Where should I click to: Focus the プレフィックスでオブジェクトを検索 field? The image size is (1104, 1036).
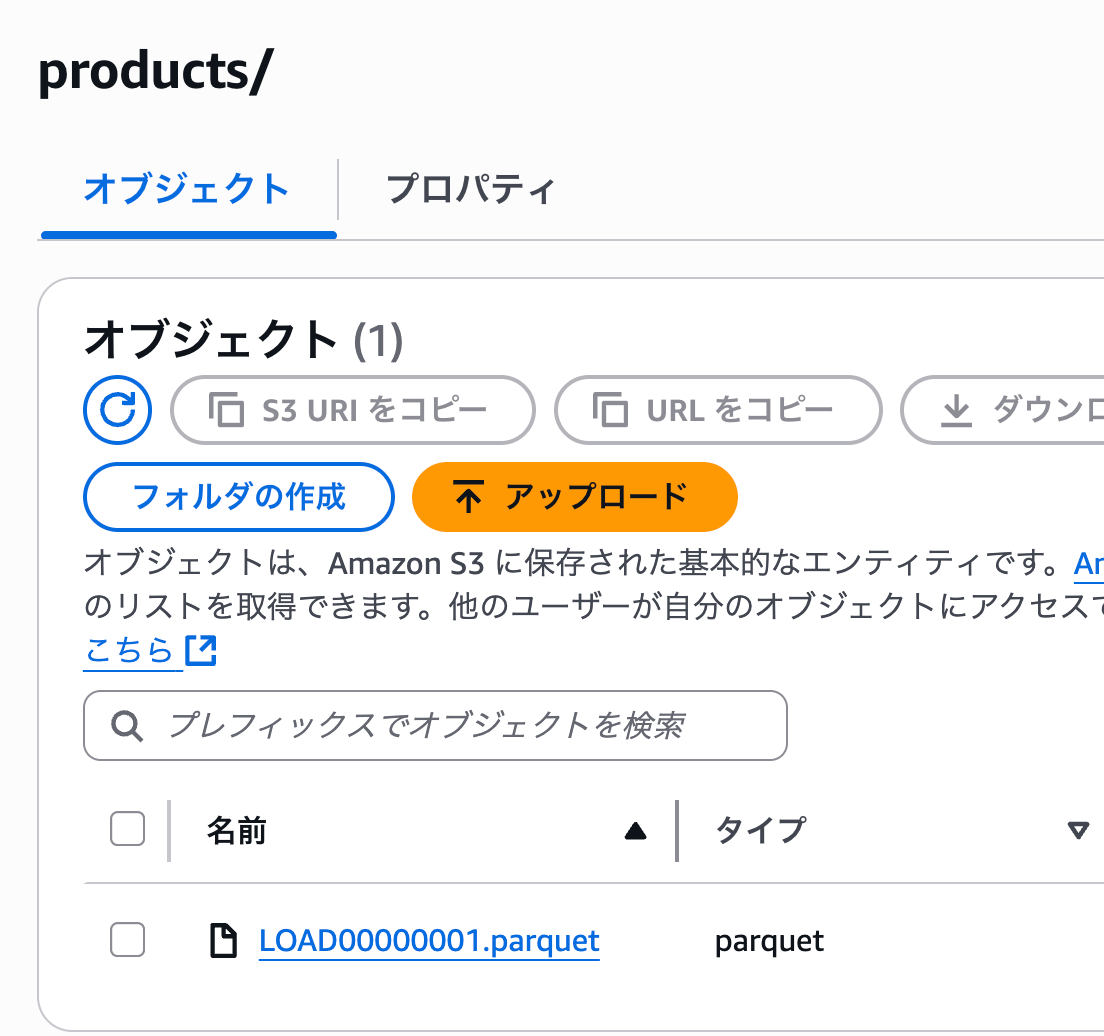435,725
